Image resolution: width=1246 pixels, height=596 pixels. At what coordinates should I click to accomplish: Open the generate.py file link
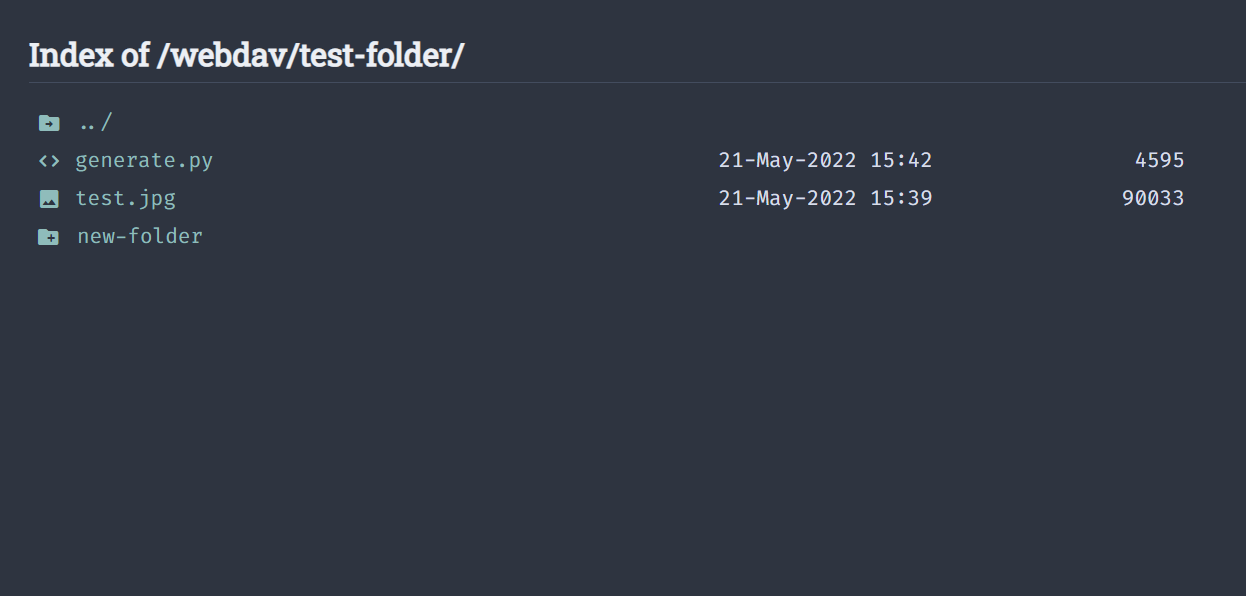(x=144, y=159)
